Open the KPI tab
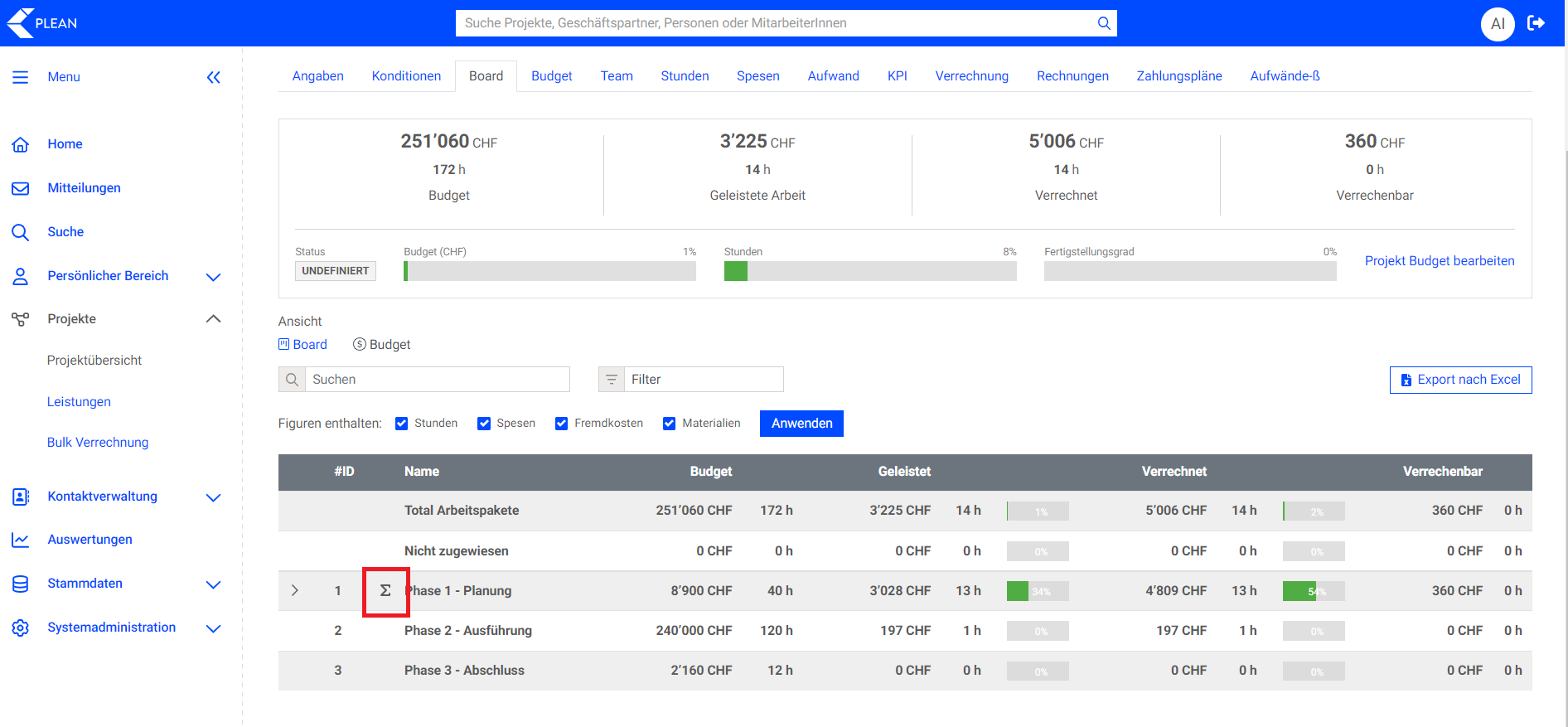The height and width of the screenshot is (727, 1568). [898, 76]
